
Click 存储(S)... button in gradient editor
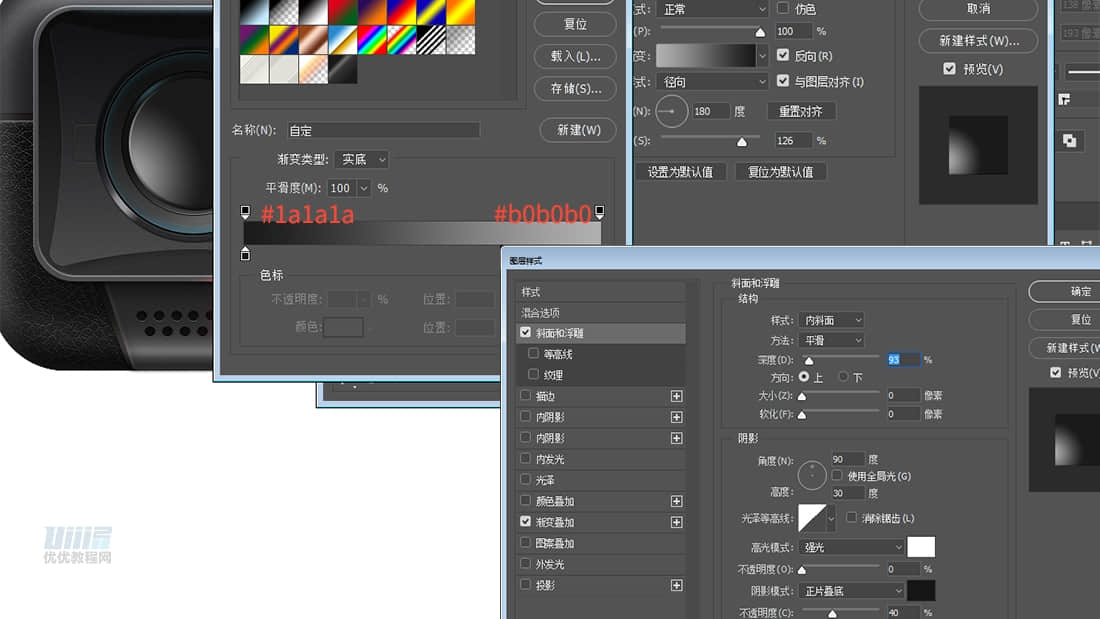[575, 88]
